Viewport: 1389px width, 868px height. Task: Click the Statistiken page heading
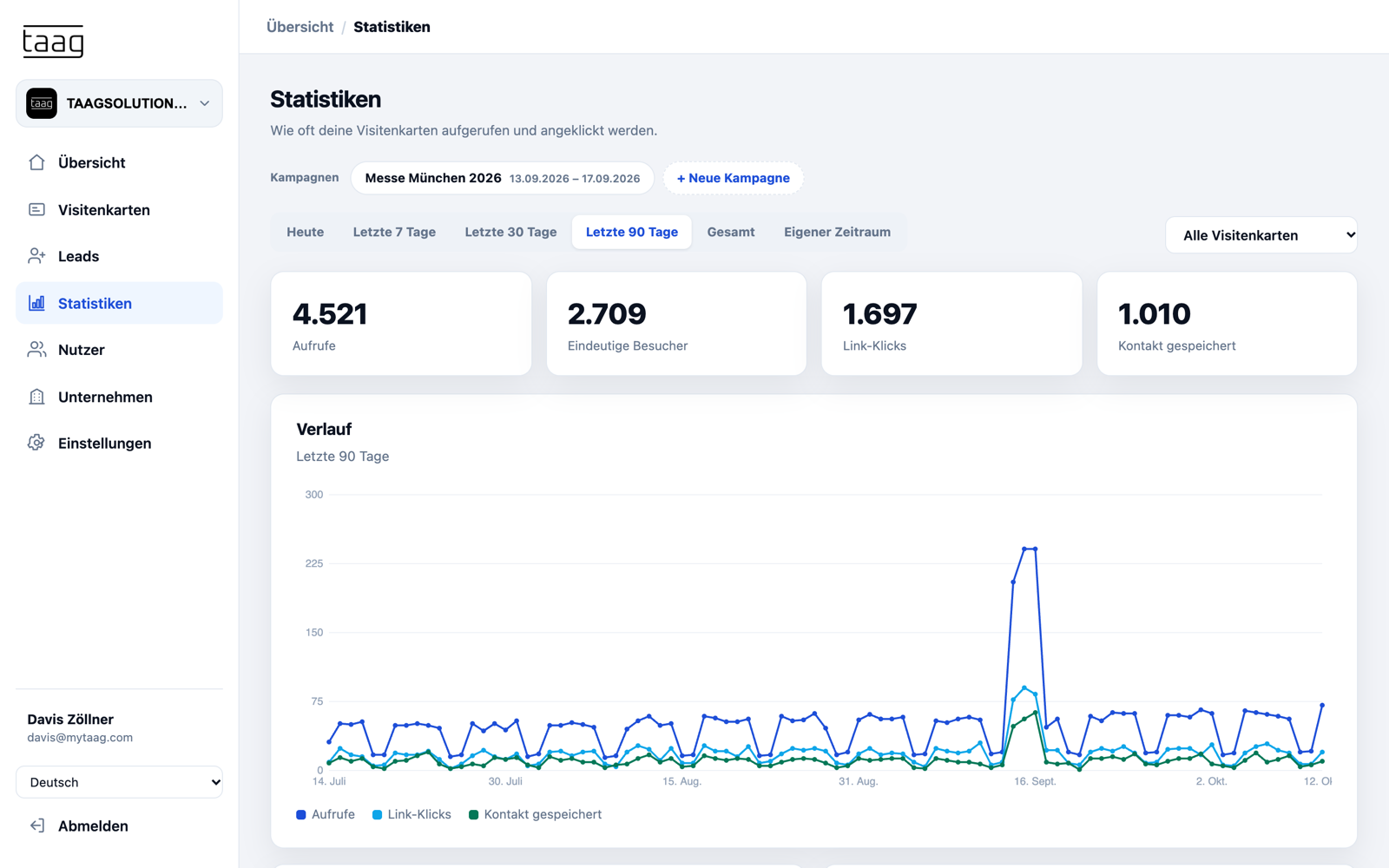[326, 99]
